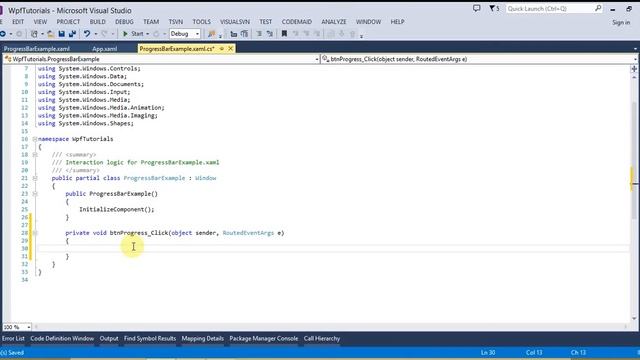Click the Comment out selected lines icon
The image size is (640, 360).
259,34
